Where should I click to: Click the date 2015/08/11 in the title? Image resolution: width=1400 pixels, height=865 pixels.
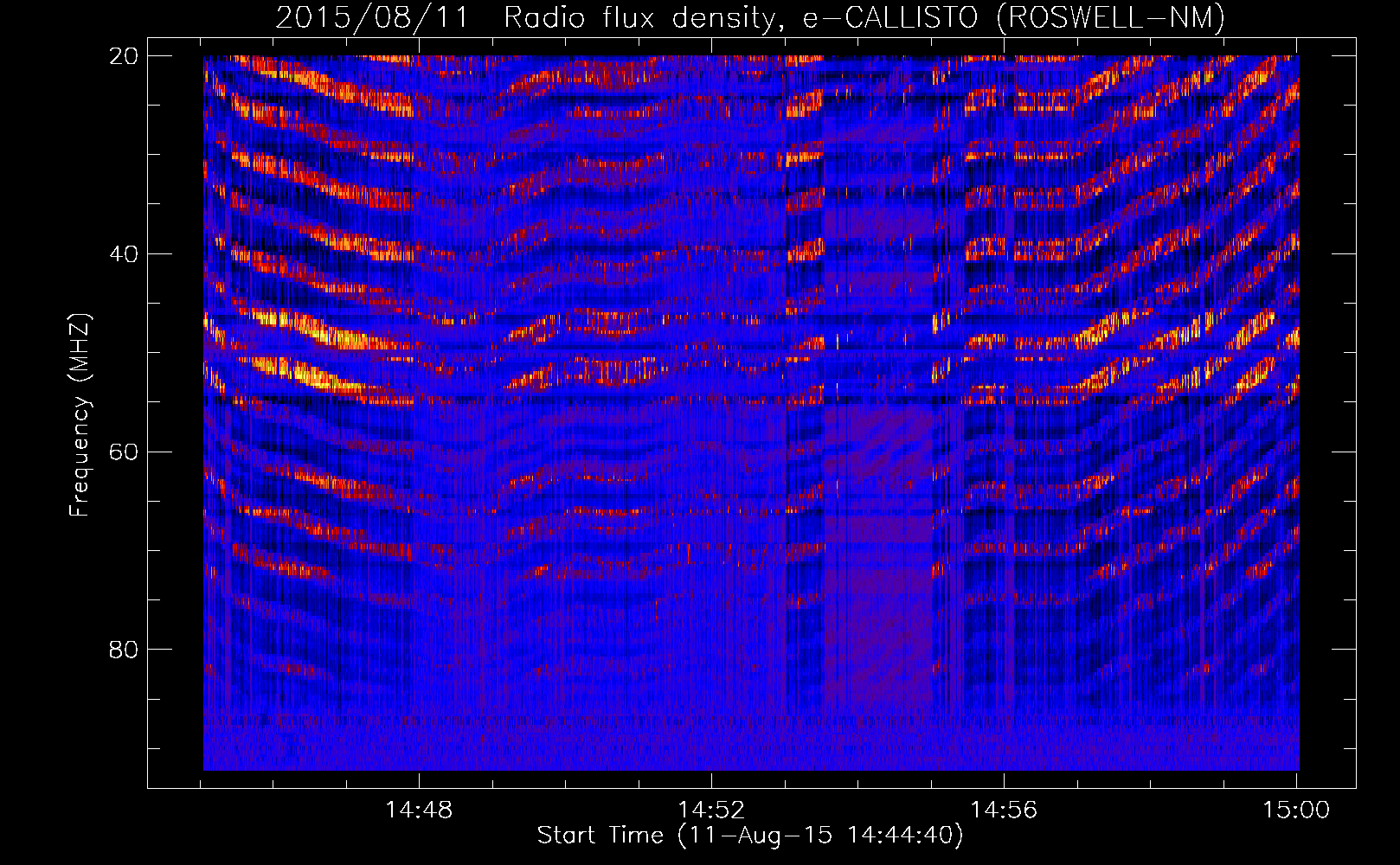[371, 17]
